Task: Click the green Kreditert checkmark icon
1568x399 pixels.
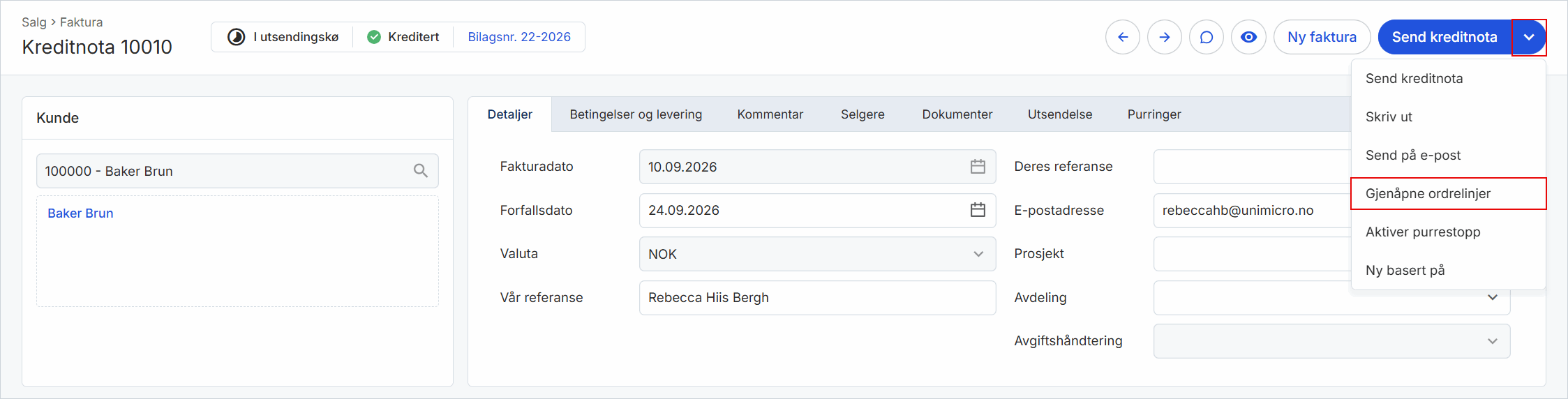Action: tap(374, 37)
